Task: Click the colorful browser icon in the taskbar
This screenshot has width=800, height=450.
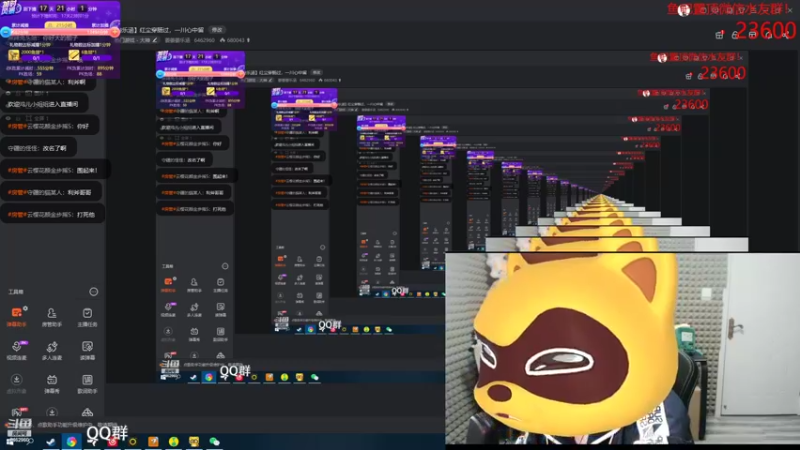Action: 71,442
